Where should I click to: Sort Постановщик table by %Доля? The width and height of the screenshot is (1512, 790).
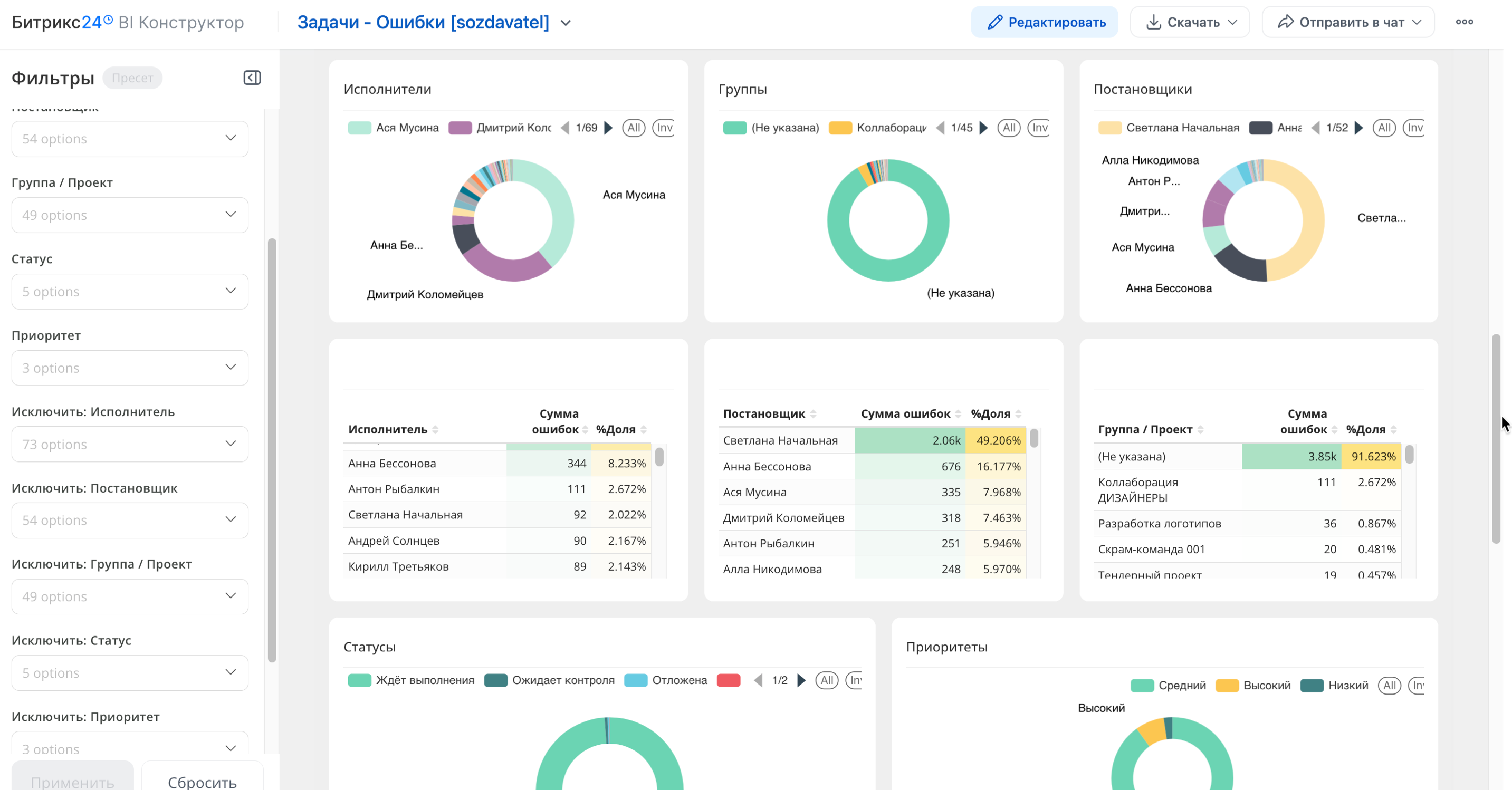click(x=1018, y=414)
